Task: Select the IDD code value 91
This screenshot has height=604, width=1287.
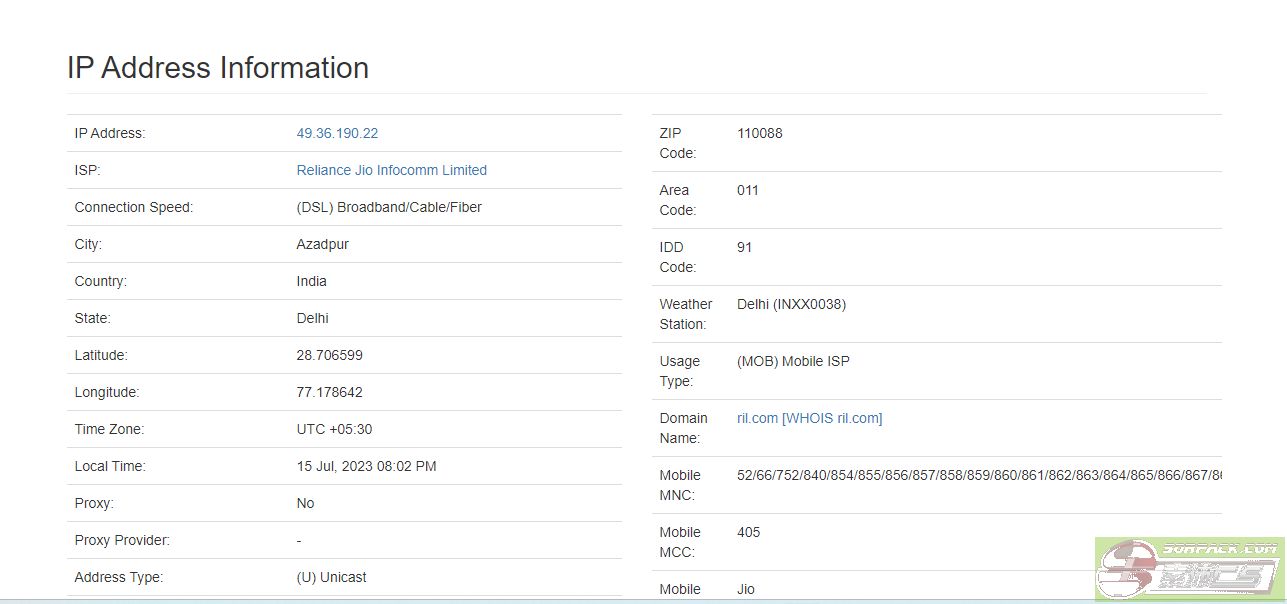Action: (x=745, y=247)
